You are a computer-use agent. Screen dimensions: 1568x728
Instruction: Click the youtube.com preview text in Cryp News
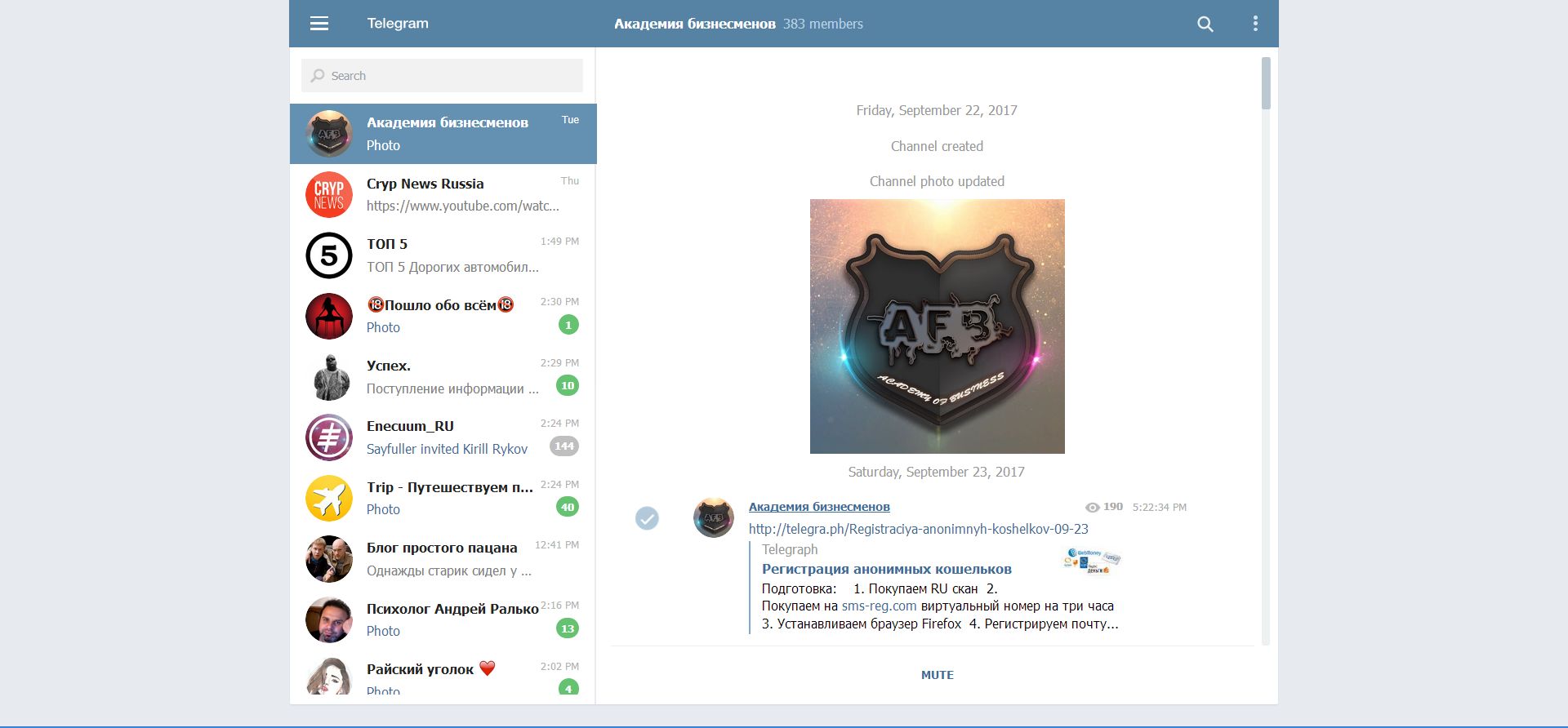463,206
